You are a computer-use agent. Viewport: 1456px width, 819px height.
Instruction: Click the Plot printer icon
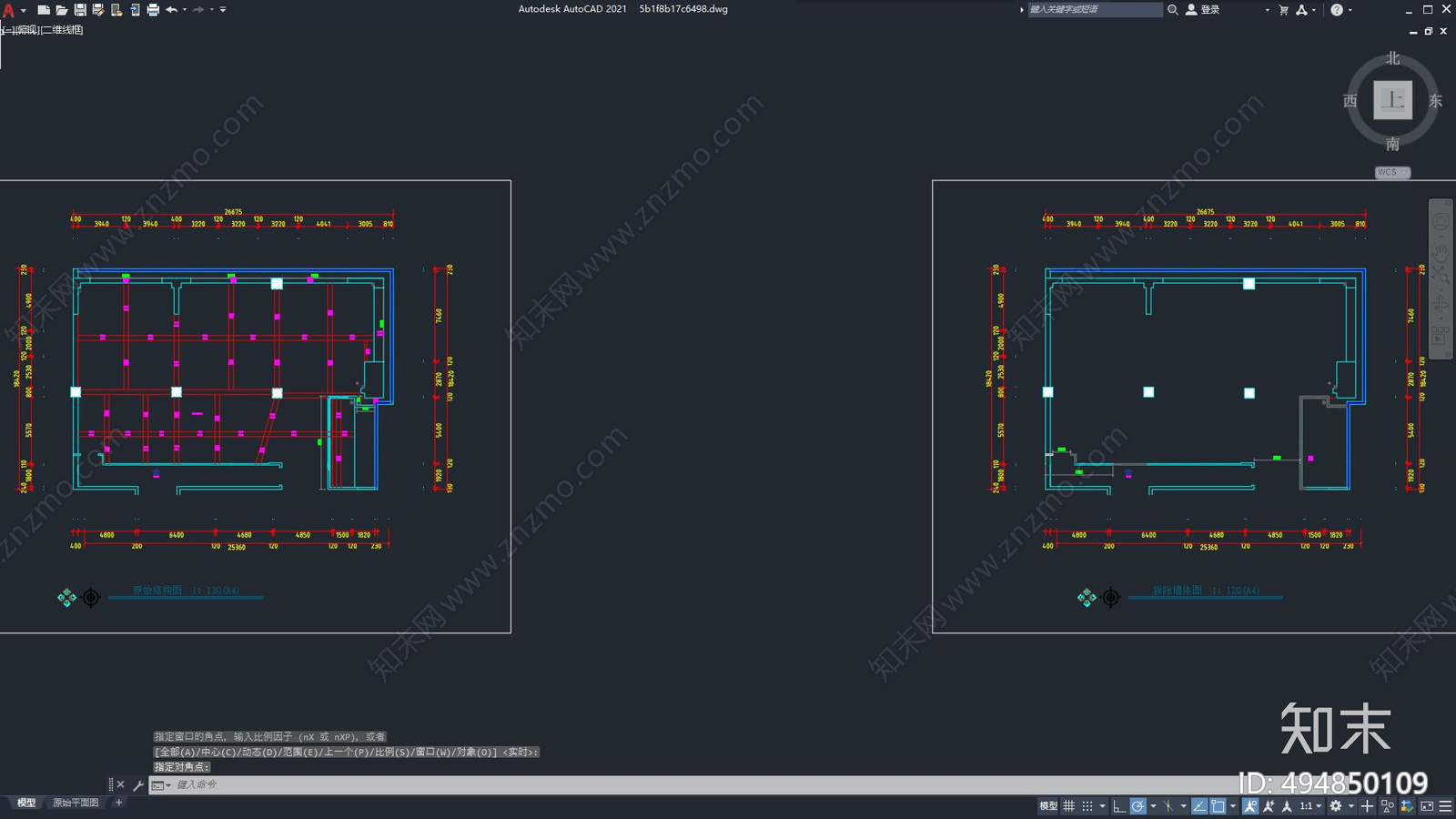153,10
